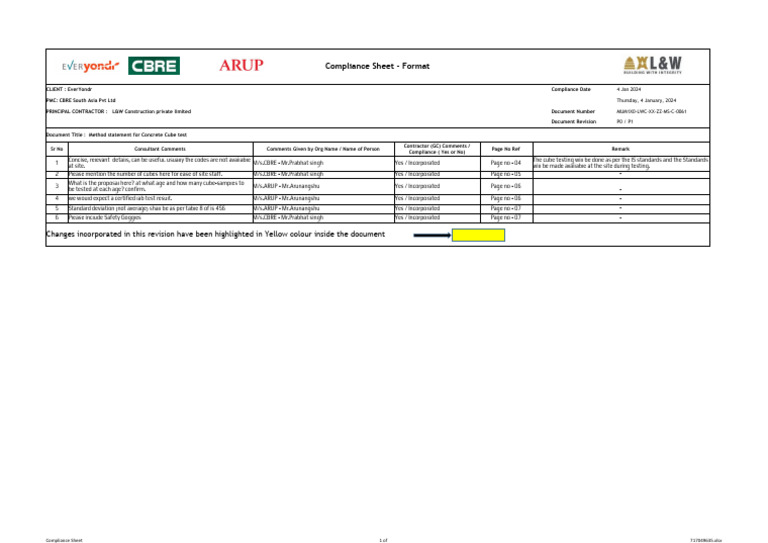The height and width of the screenshot is (543, 768).
Task: Click the 'Page no -04' cell
Action: tap(506, 163)
